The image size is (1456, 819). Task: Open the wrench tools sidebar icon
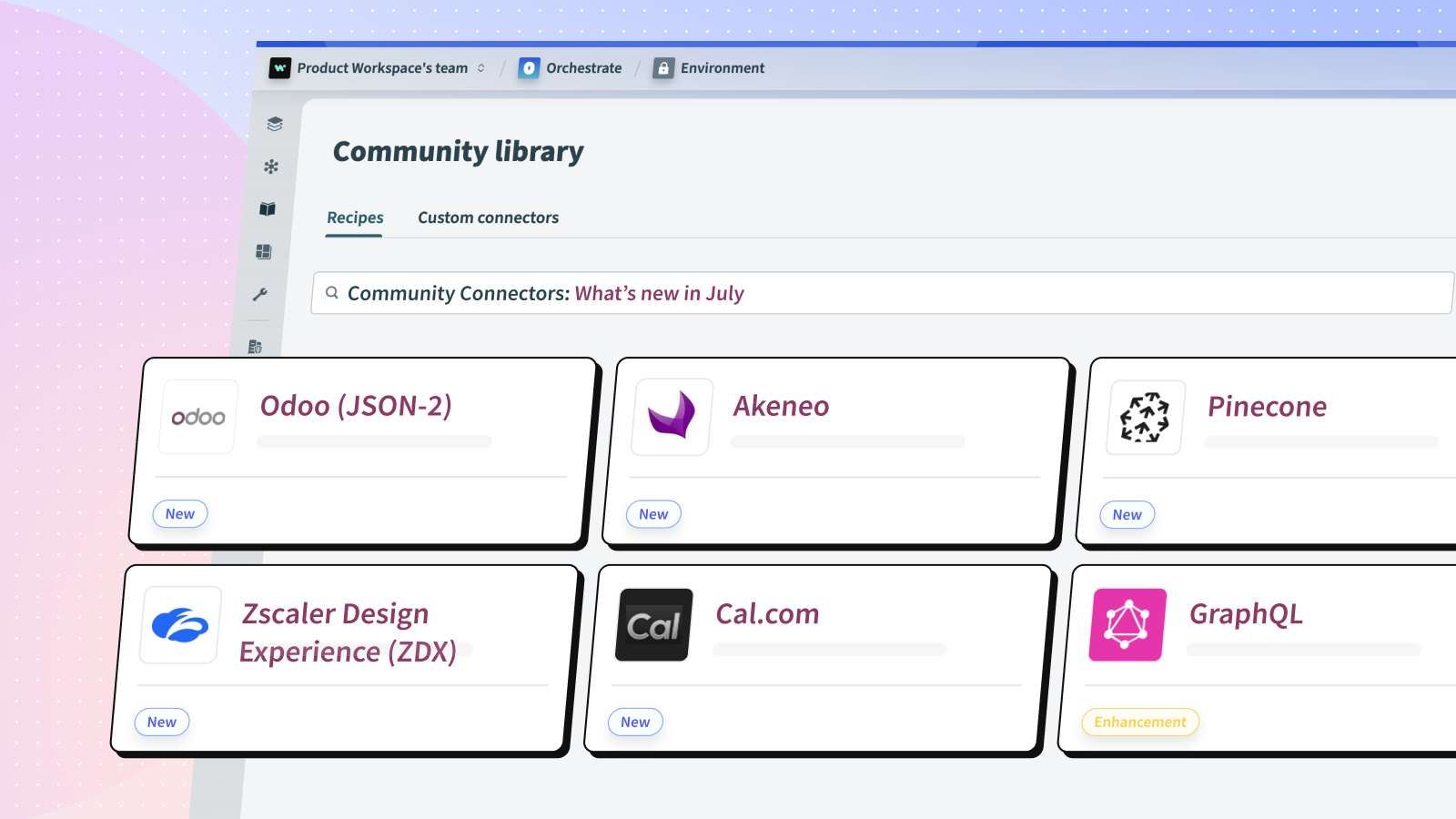click(260, 295)
